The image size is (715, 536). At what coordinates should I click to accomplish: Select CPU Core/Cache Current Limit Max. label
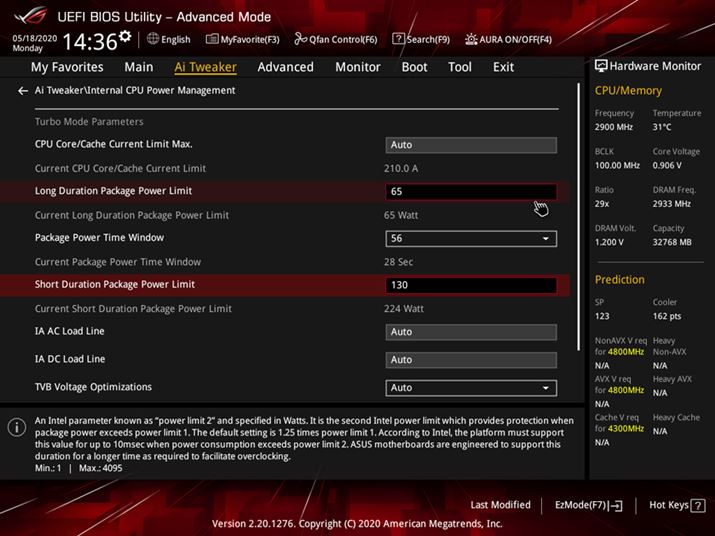click(114, 144)
